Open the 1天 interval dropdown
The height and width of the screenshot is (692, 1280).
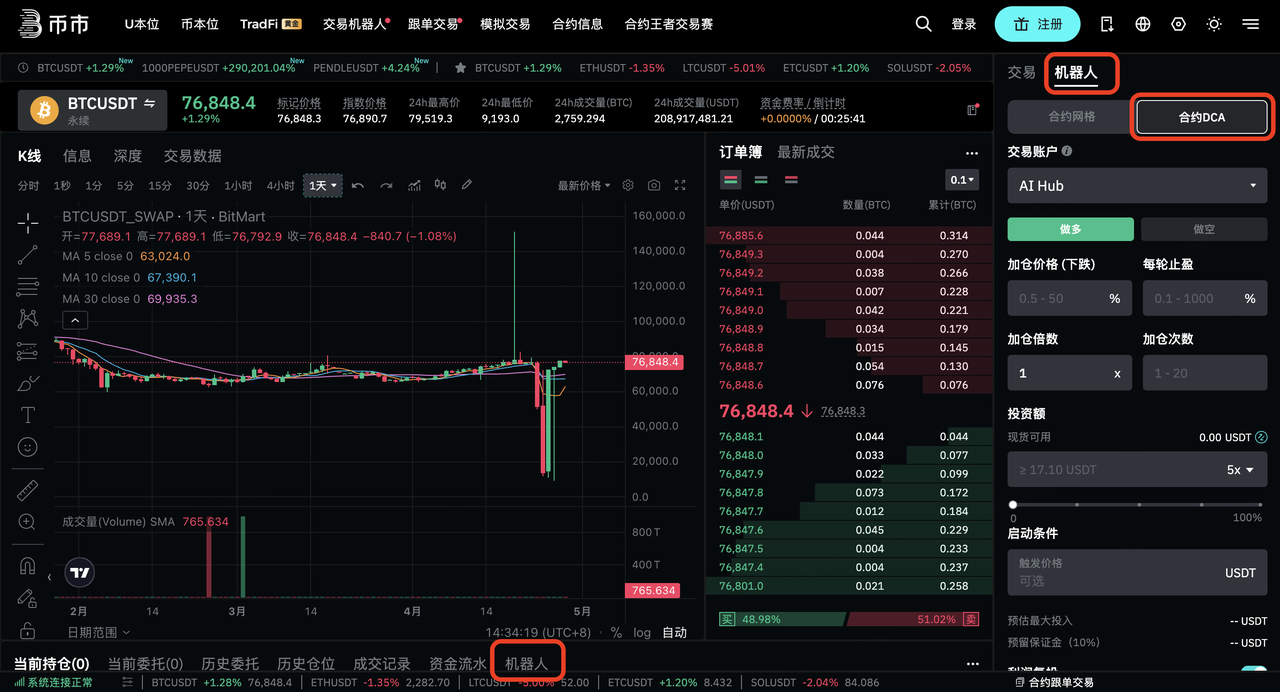tap(323, 186)
